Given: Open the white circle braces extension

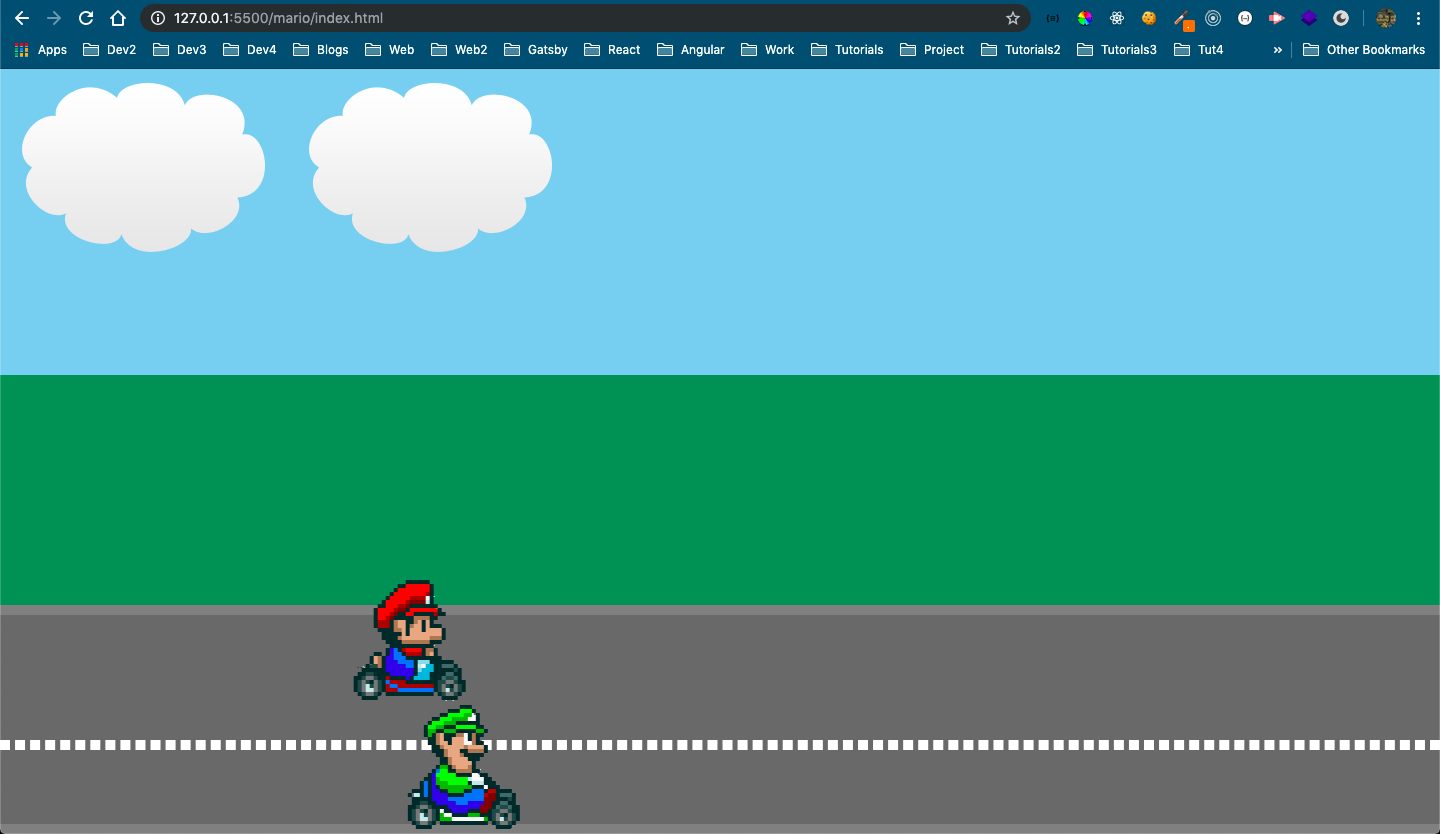Looking at the screenshot, I should click(1245, 18).
